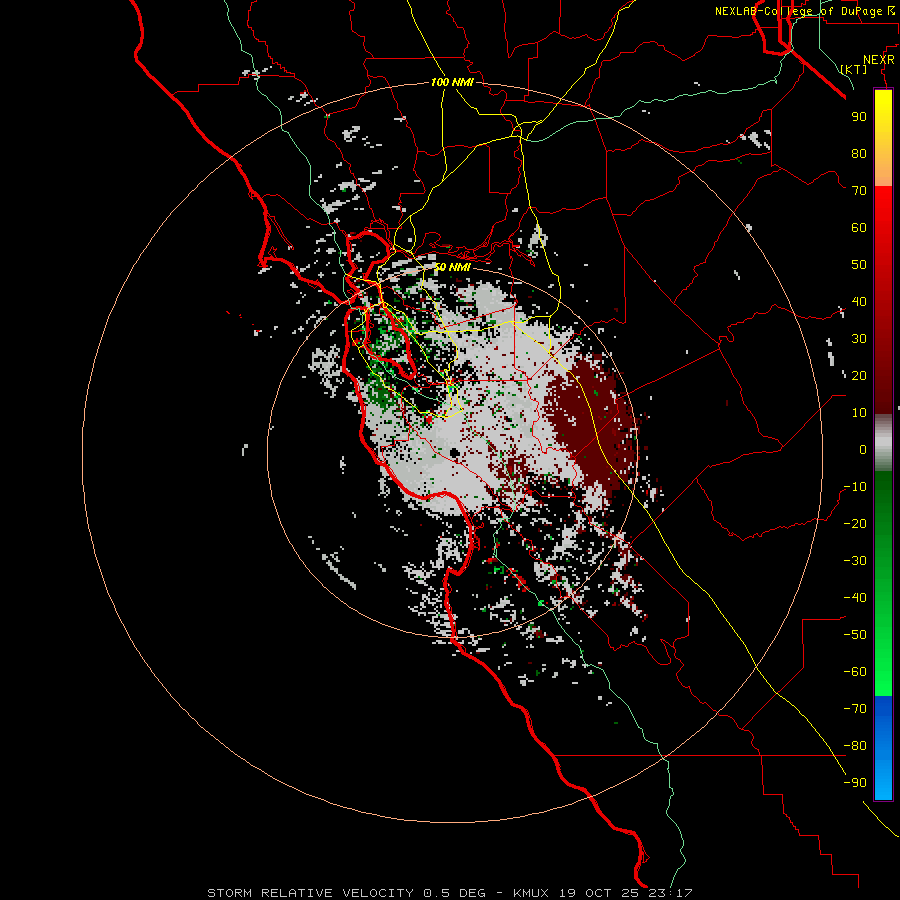This screenshot has height=900, width=900.
Task: Click the 50 value on velocity scale
Action: 859,265
